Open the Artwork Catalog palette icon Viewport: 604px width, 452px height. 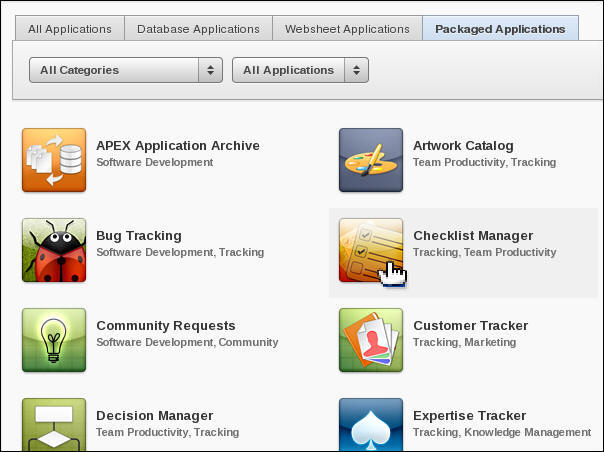(x=371, y=160)
